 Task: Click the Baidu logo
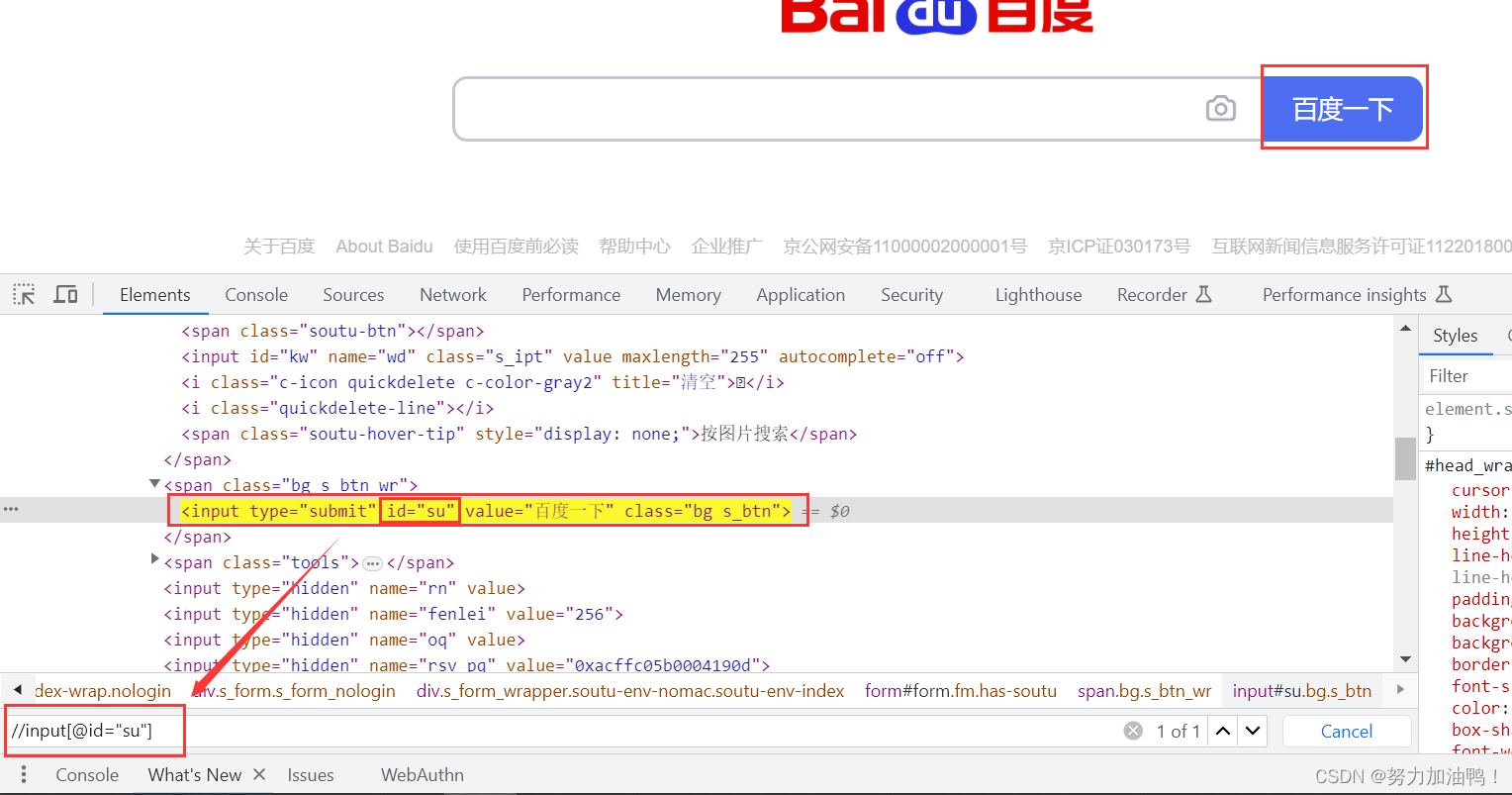click(937, 16)
